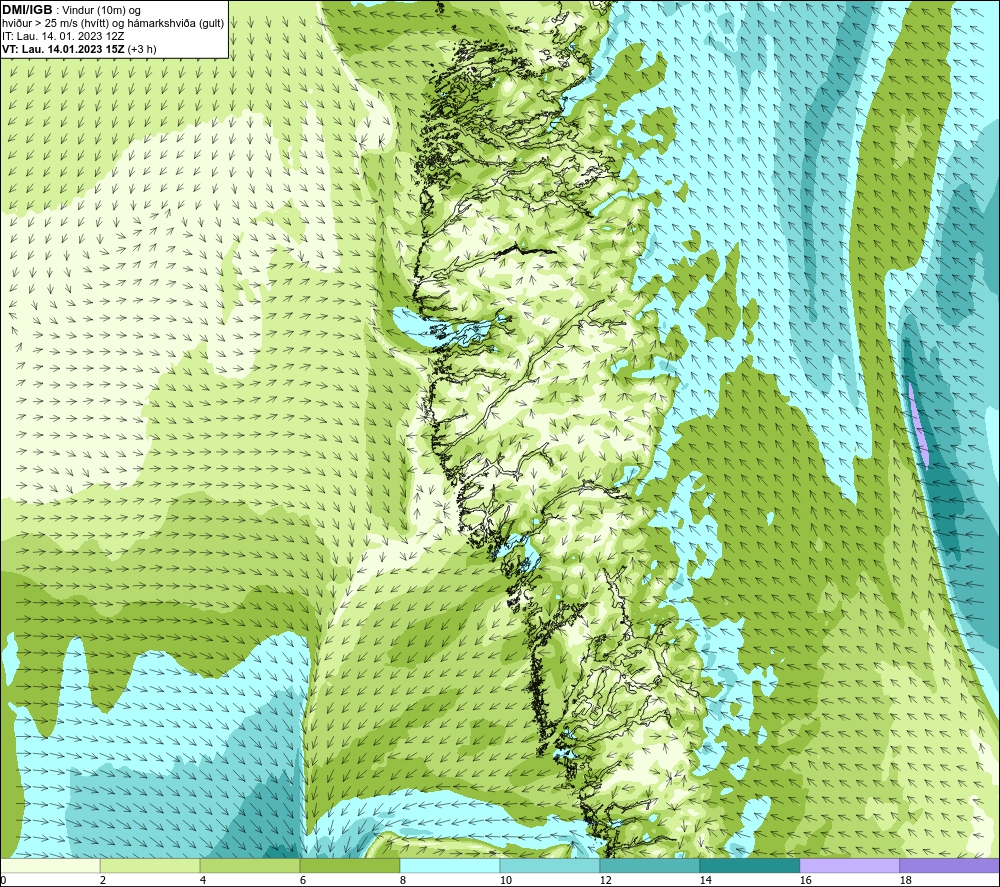Image resolution: width=1000 pixels, height=887 pixels.
Task: Click the purple legend swatch above 18
Action: [x=950, y=865]
